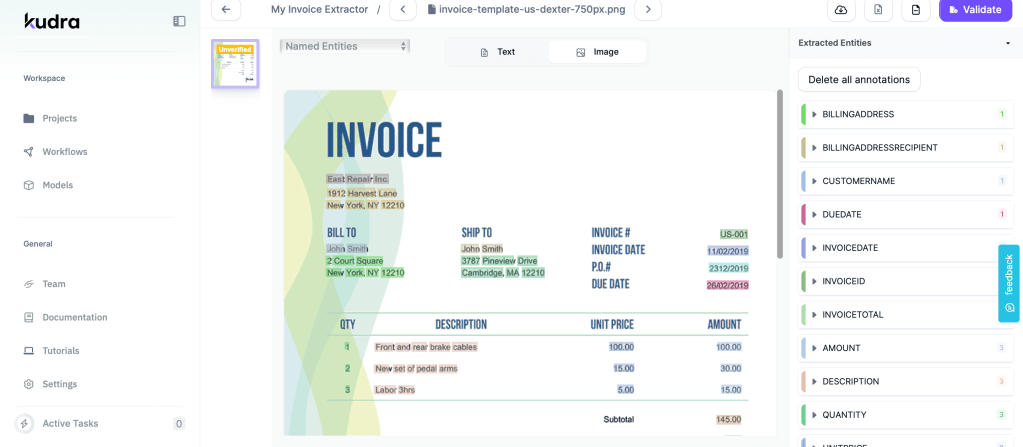Collapse the Extracted Entities panel arrow
This screenshot has width=1023, height=447.
tap(1009, 43)
